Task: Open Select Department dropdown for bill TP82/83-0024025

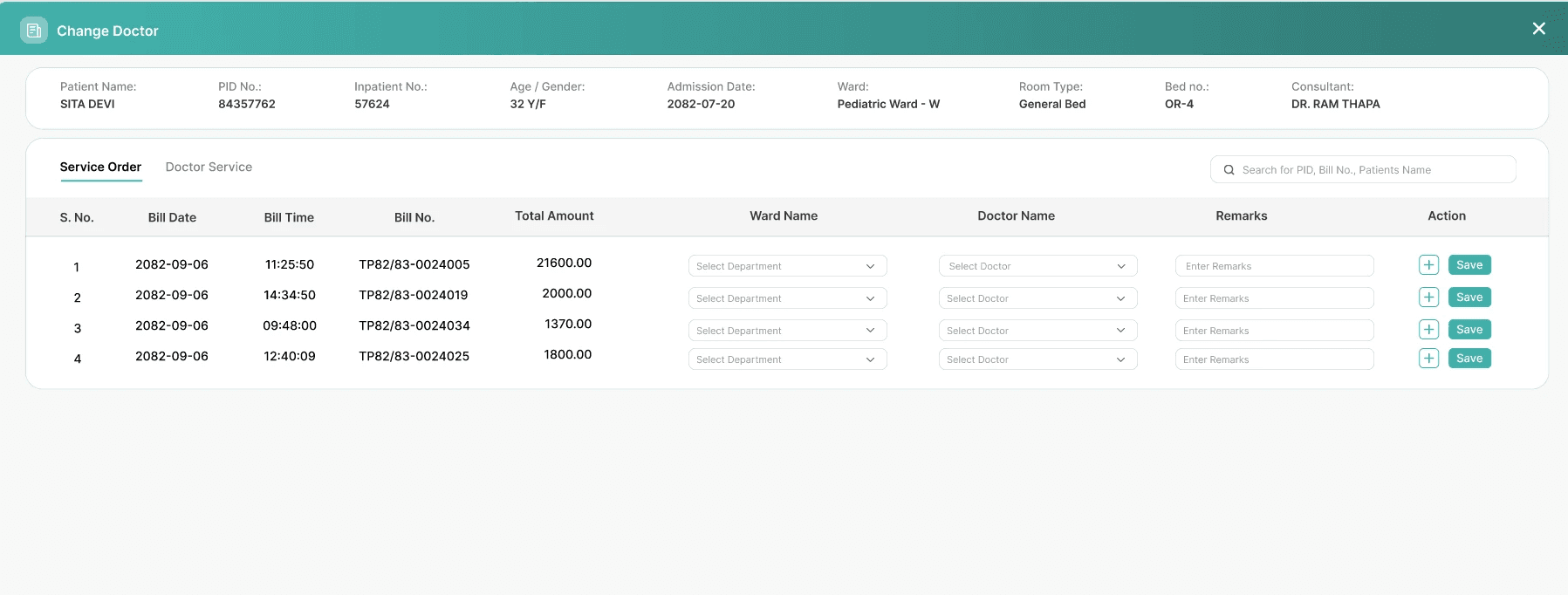Action: point(787,359)
